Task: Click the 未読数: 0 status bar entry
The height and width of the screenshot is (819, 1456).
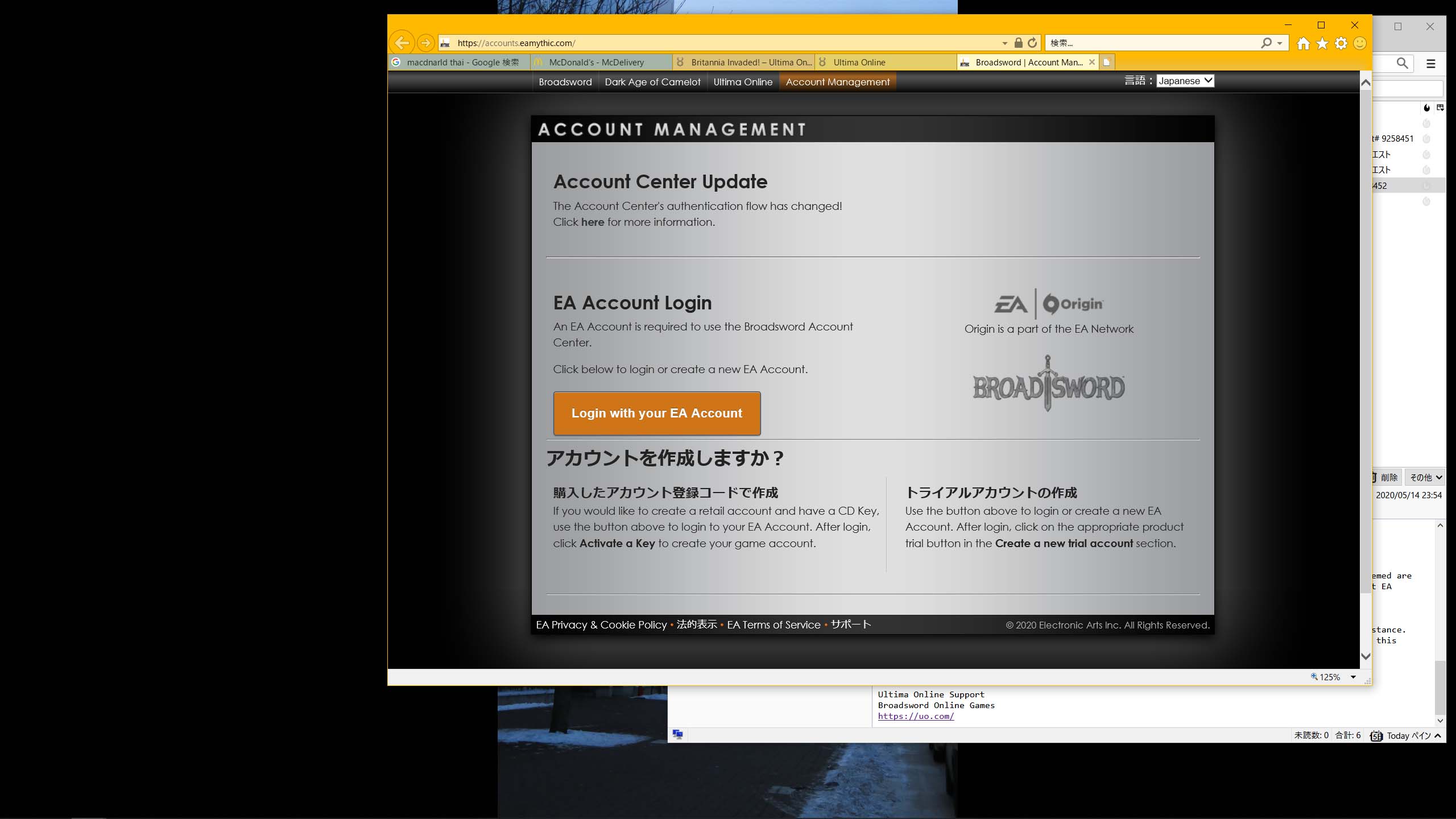Action: (x=1311, y=735)
